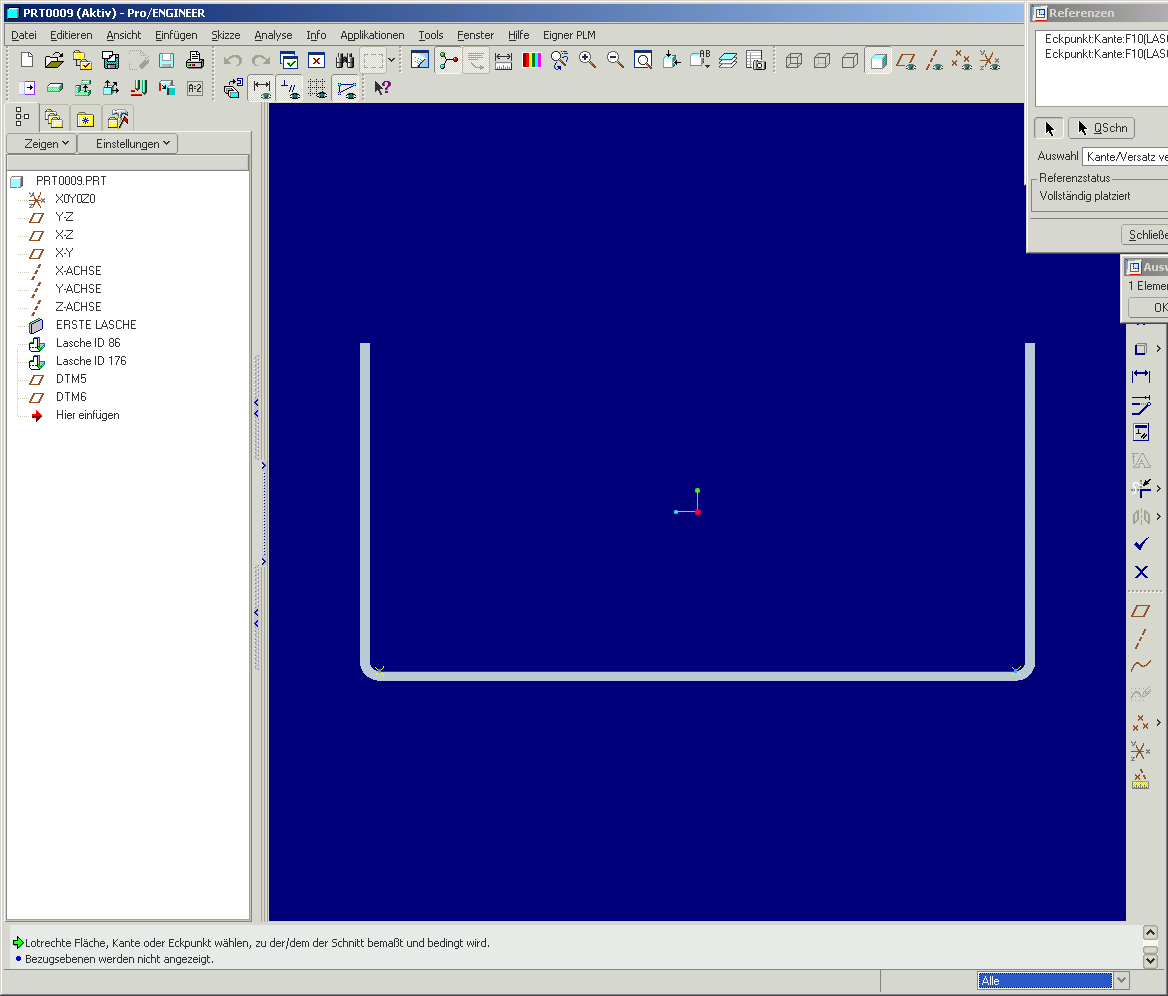Open the Analyse menu

(x=273, y=35)
